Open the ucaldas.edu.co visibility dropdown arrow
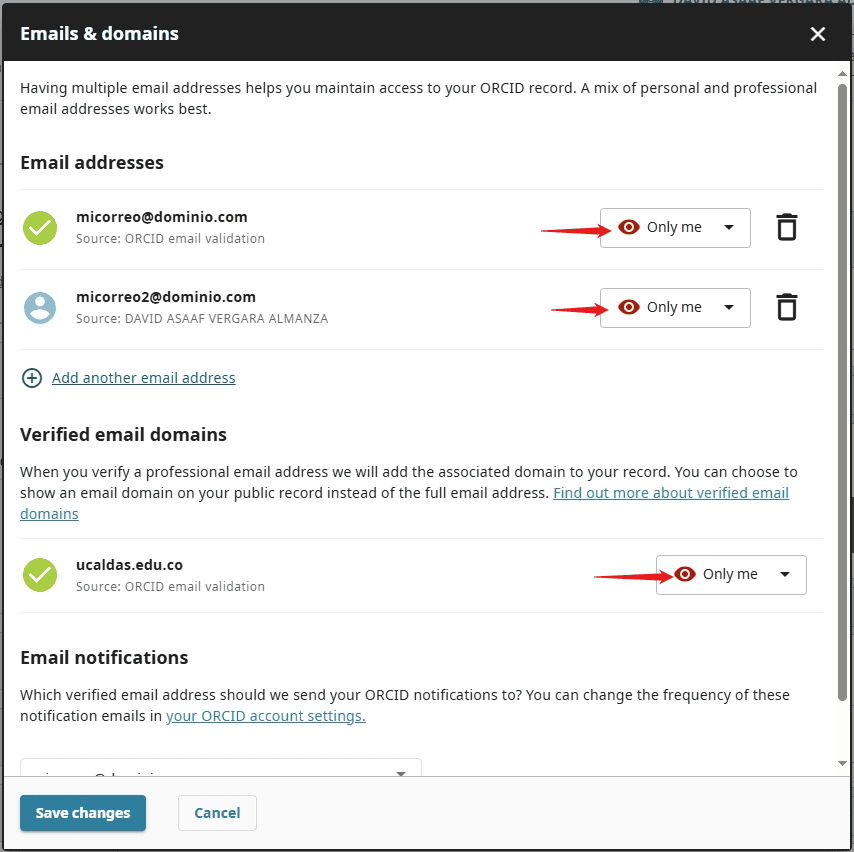The width and height of the screenshot is (854, 852). (x=785, y=574)
